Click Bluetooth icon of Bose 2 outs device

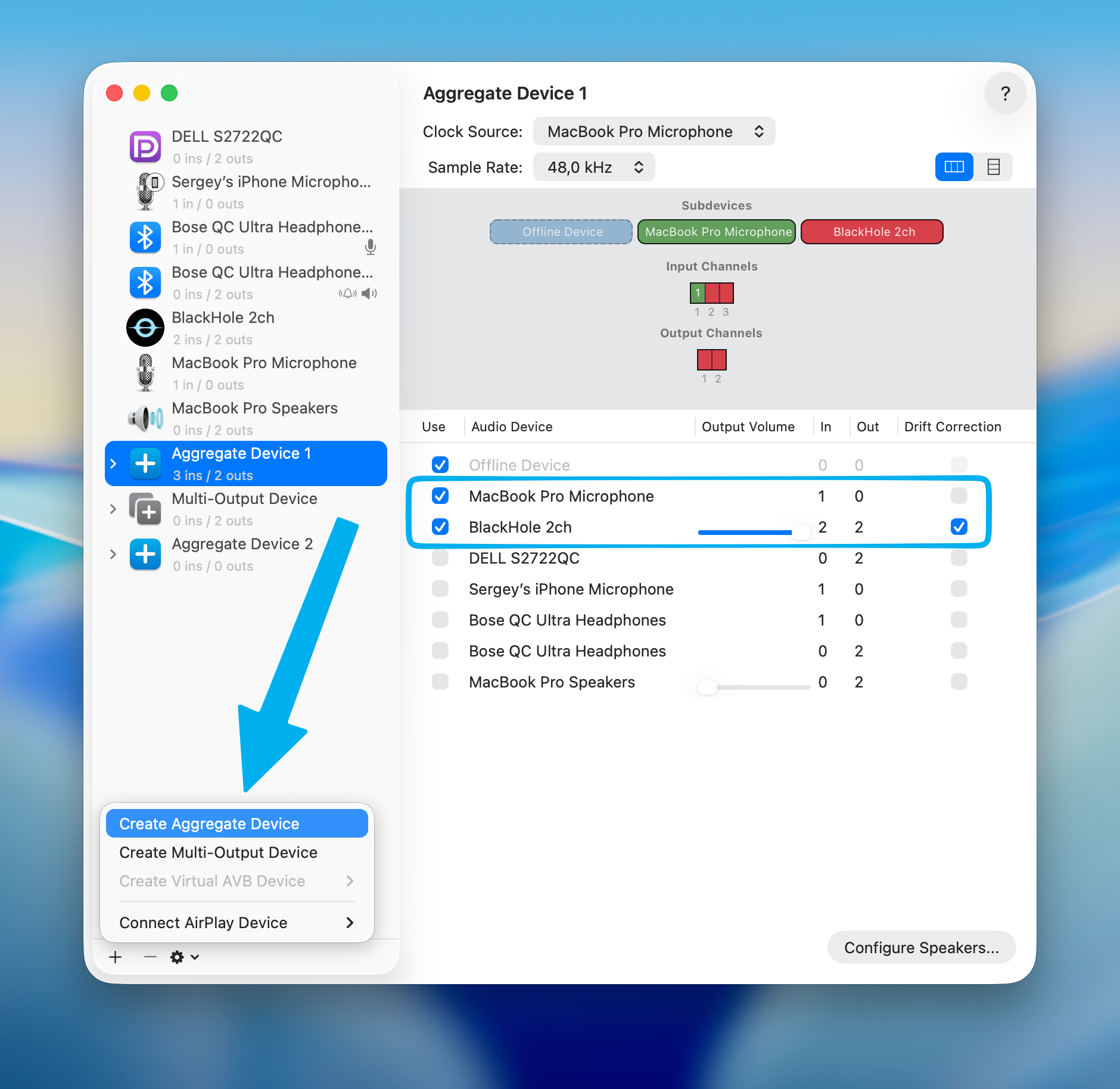pos(145,282)
